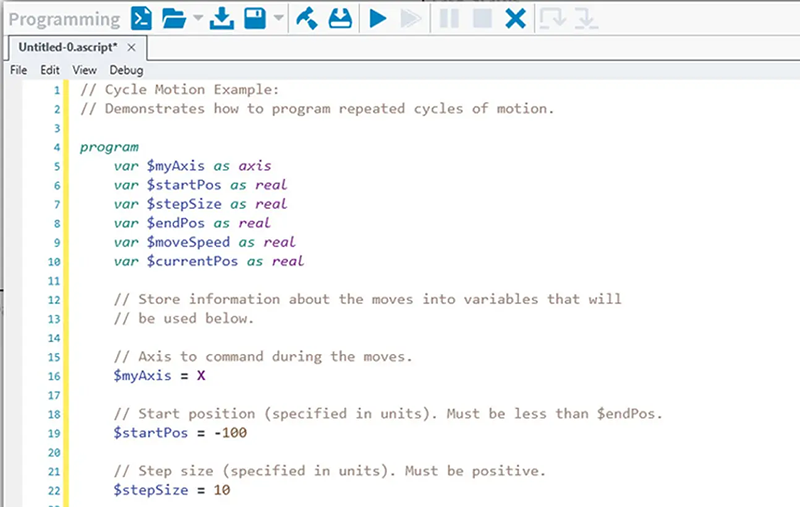Click the download/import arrow icon
This screenshot has height=507, width=800.
[x=221, y=17]
